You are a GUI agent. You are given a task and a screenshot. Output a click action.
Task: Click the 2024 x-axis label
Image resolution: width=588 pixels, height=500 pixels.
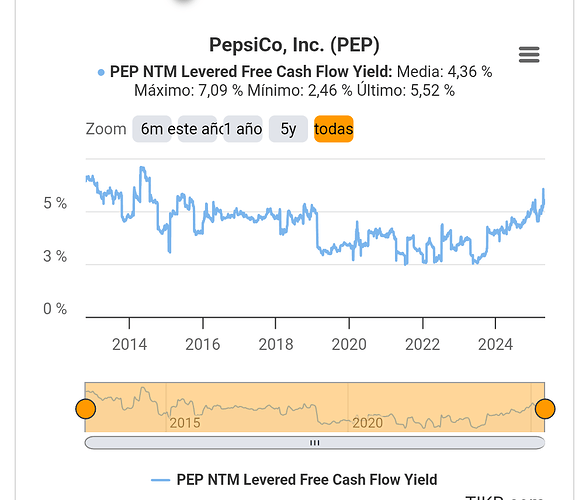tap(495, 345)
